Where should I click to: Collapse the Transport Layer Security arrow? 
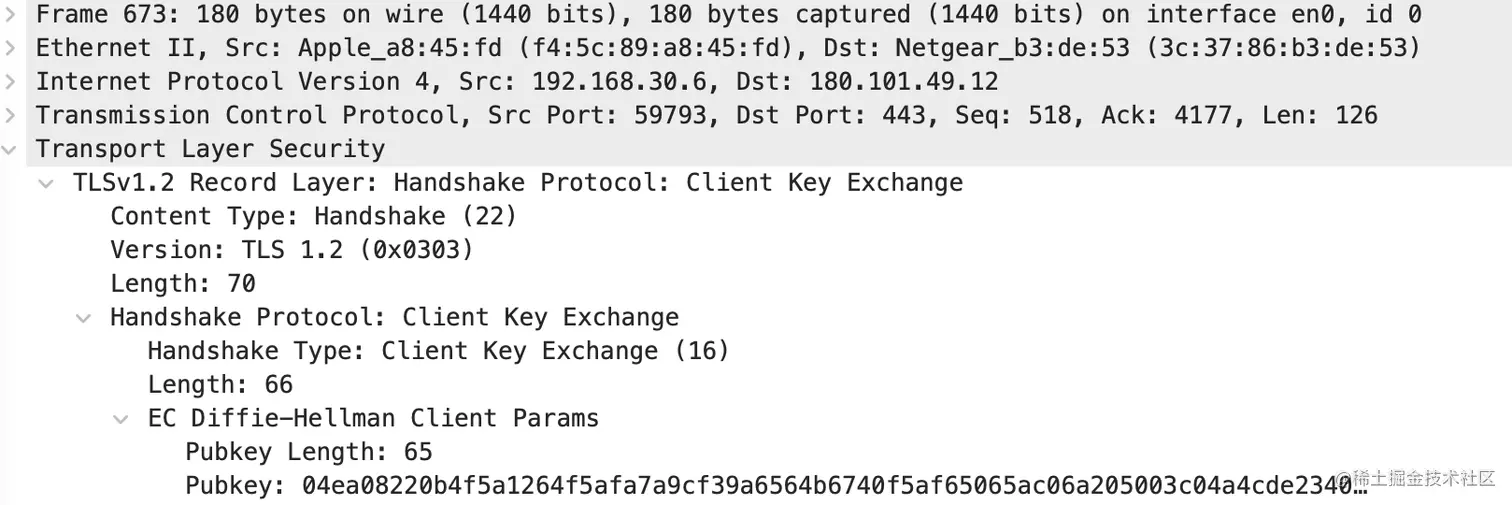[9, 149]
